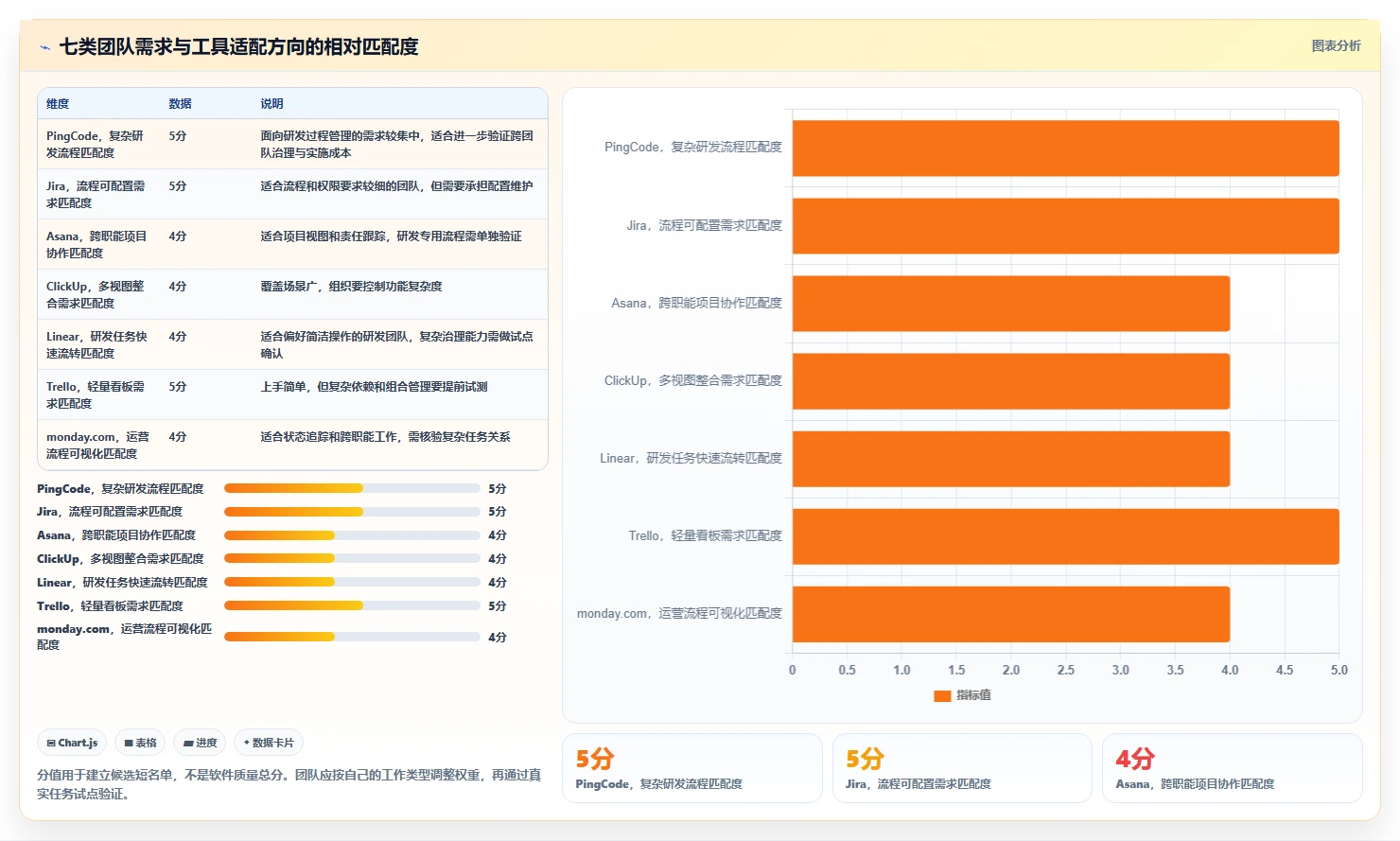Screen dimensions: 1400x841
Task: Click the Jira 流程可配置需求匹配度 progress bar
Action: [x=352, y=512]
